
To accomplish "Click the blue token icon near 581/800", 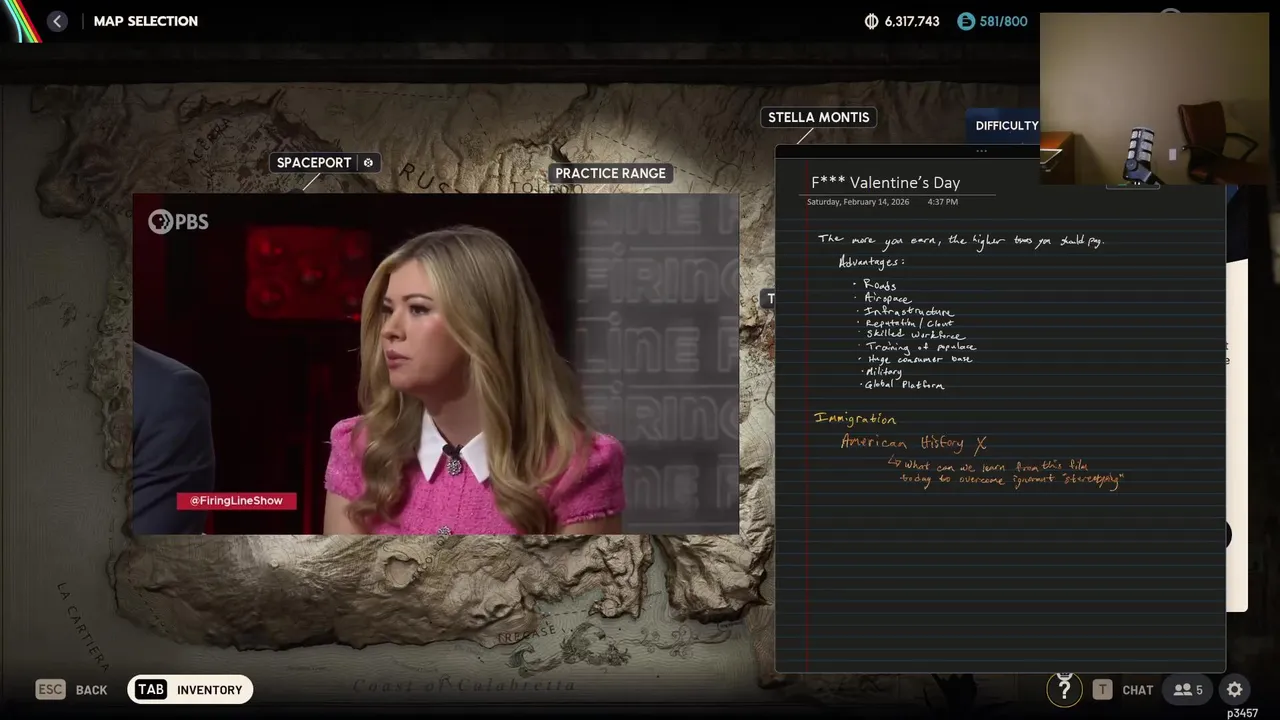I will pyautogui.click(x=965, y=21).
